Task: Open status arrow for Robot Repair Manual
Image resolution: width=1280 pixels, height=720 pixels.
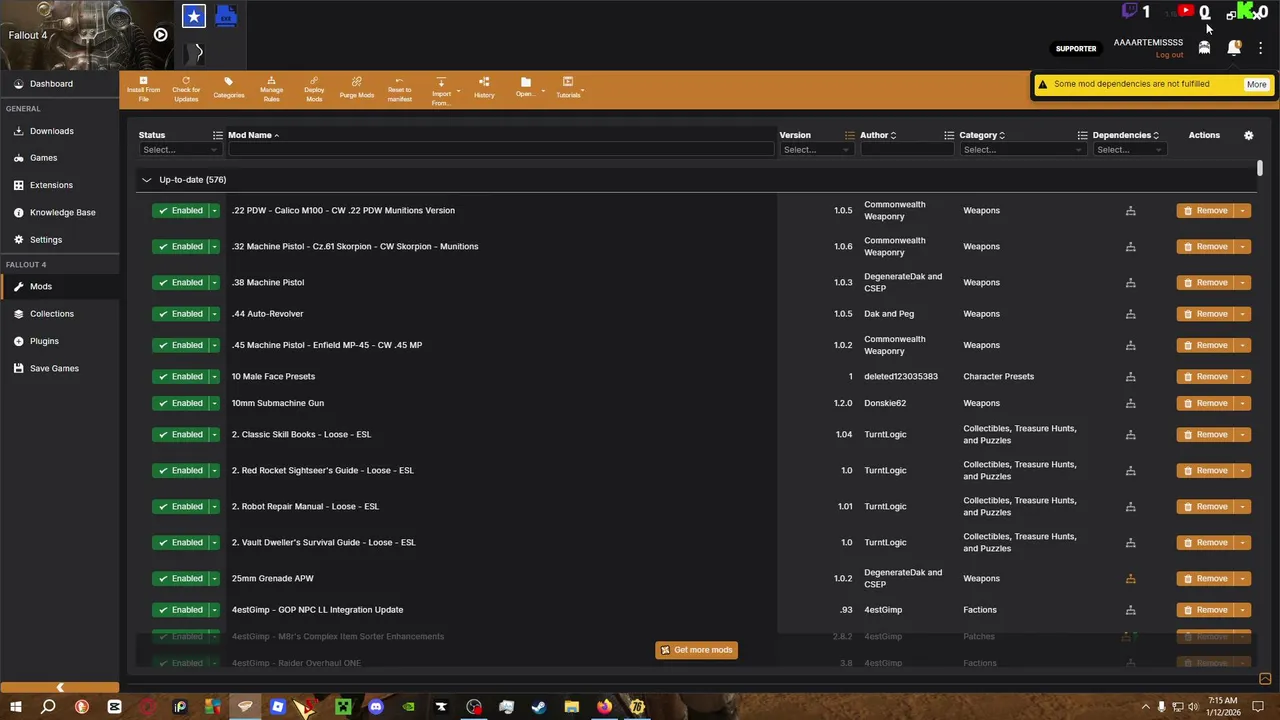Action: pos(214,507)
